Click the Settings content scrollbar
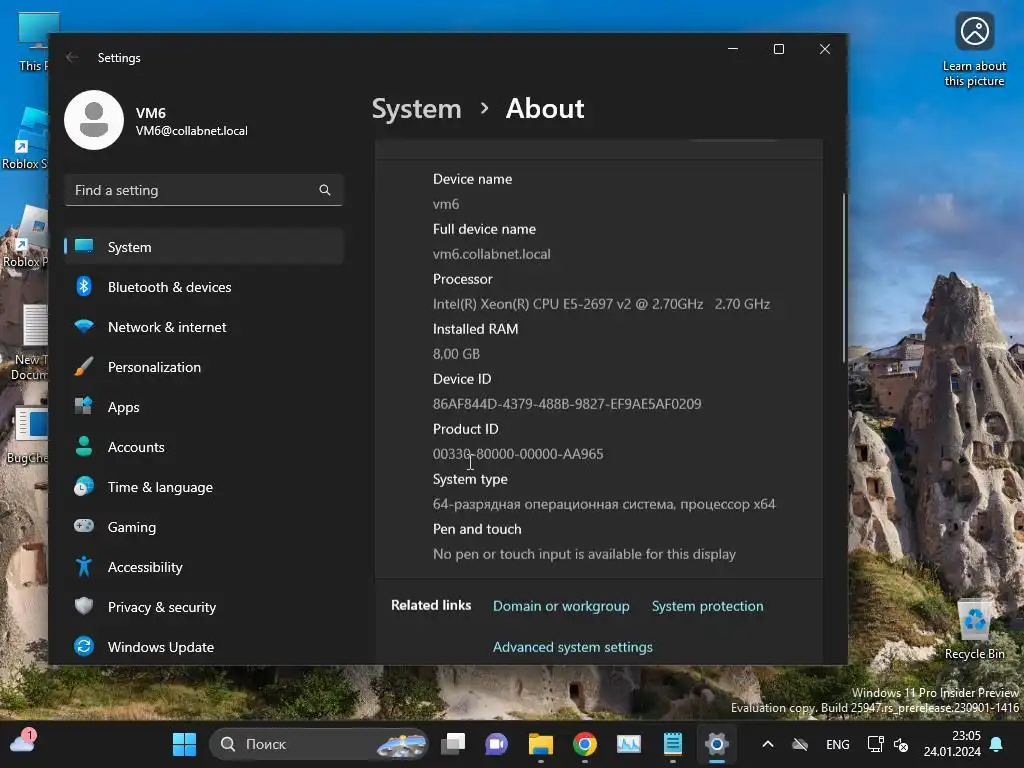 (x=844, y=278)
